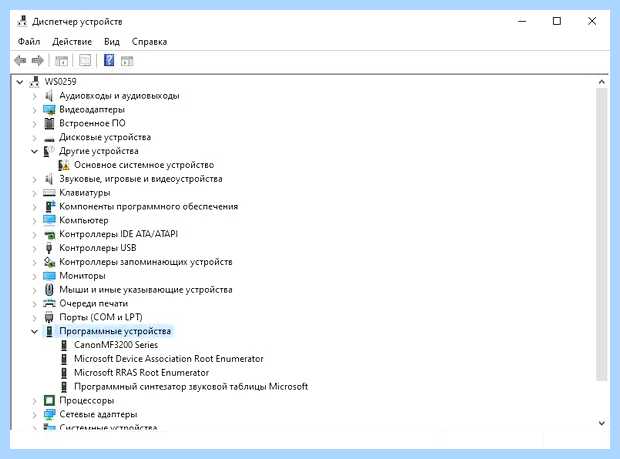Expand the Клавиатуры category
Image resolution: width=620 pixels, height=459 pixels.
click(34, 193)
